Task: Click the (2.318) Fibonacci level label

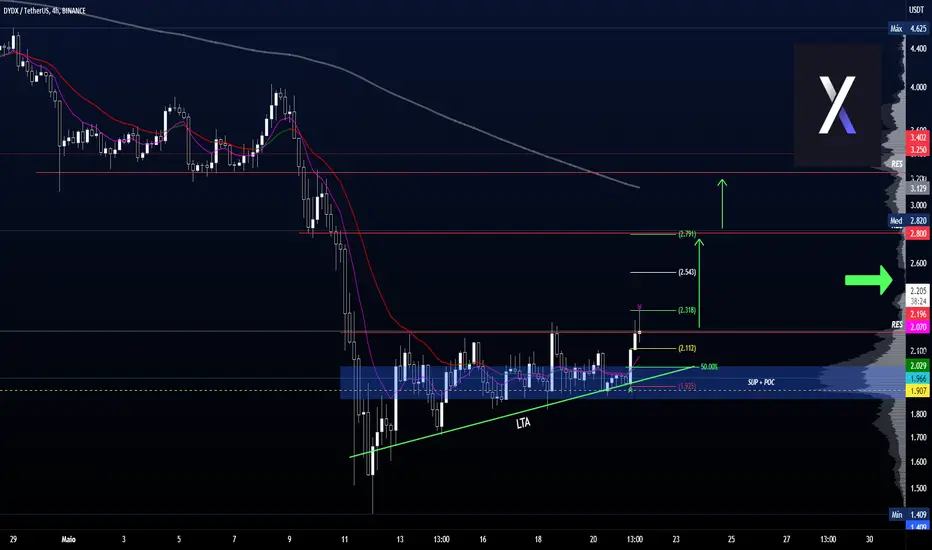Action: (x=687, y=310)
